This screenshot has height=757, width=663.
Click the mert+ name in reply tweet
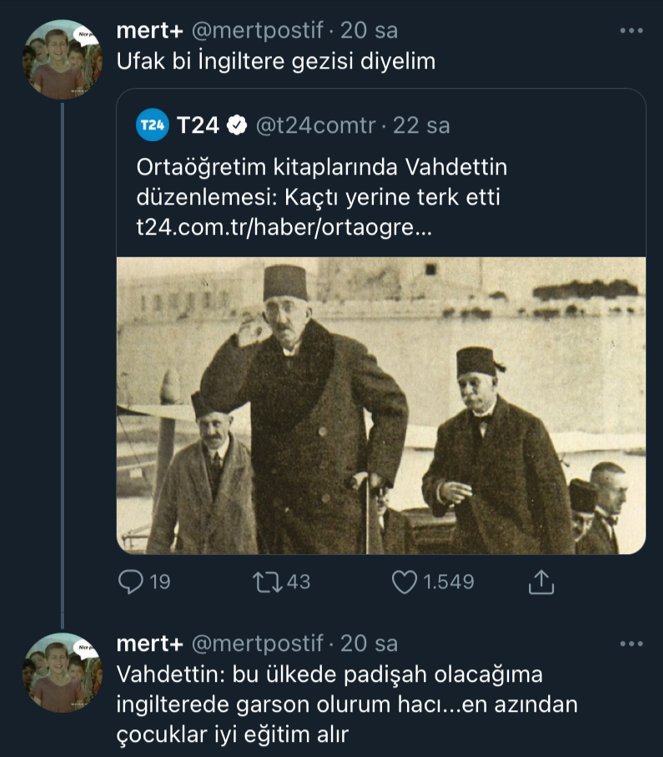pos(149,642)
